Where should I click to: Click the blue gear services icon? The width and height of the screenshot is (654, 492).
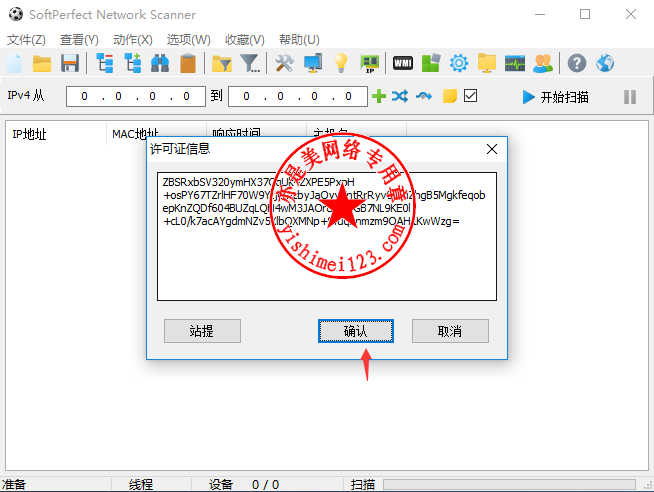459,63
